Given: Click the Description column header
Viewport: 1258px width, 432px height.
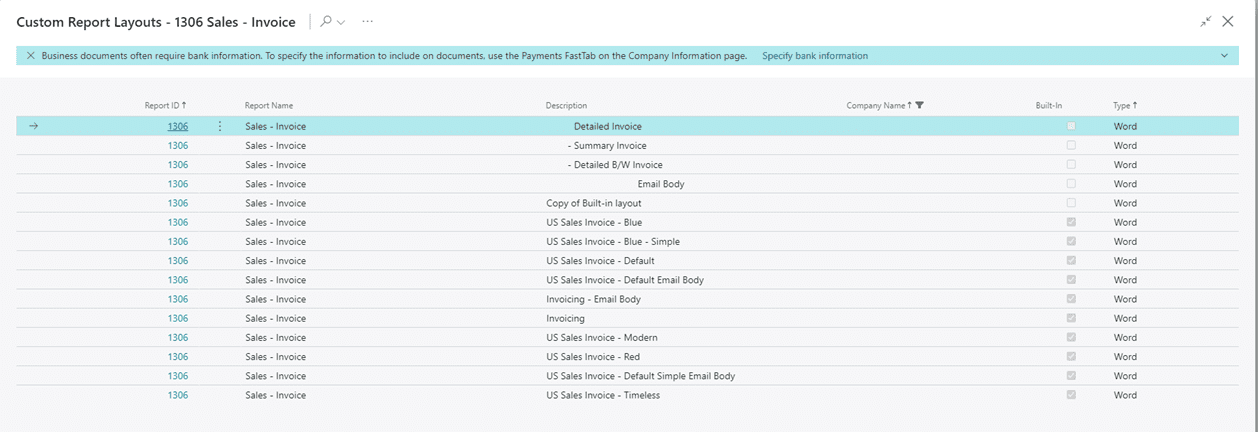Looking at the screenshot, I should click(566, 105).
